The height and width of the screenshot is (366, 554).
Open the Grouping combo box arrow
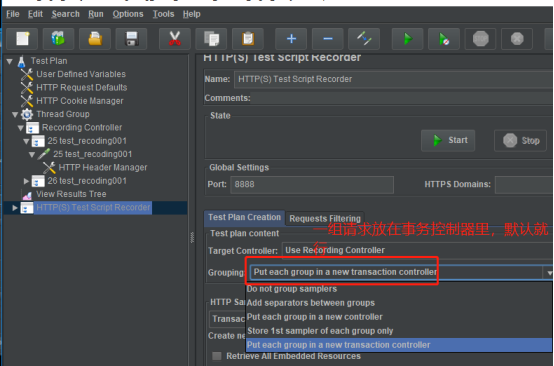(x=549, y=273)
